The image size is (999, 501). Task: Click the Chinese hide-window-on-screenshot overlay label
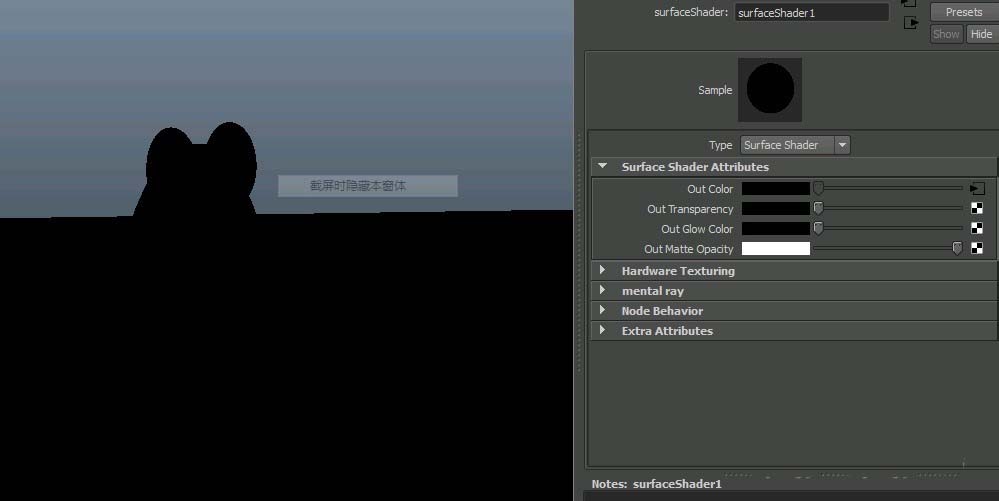368,185
